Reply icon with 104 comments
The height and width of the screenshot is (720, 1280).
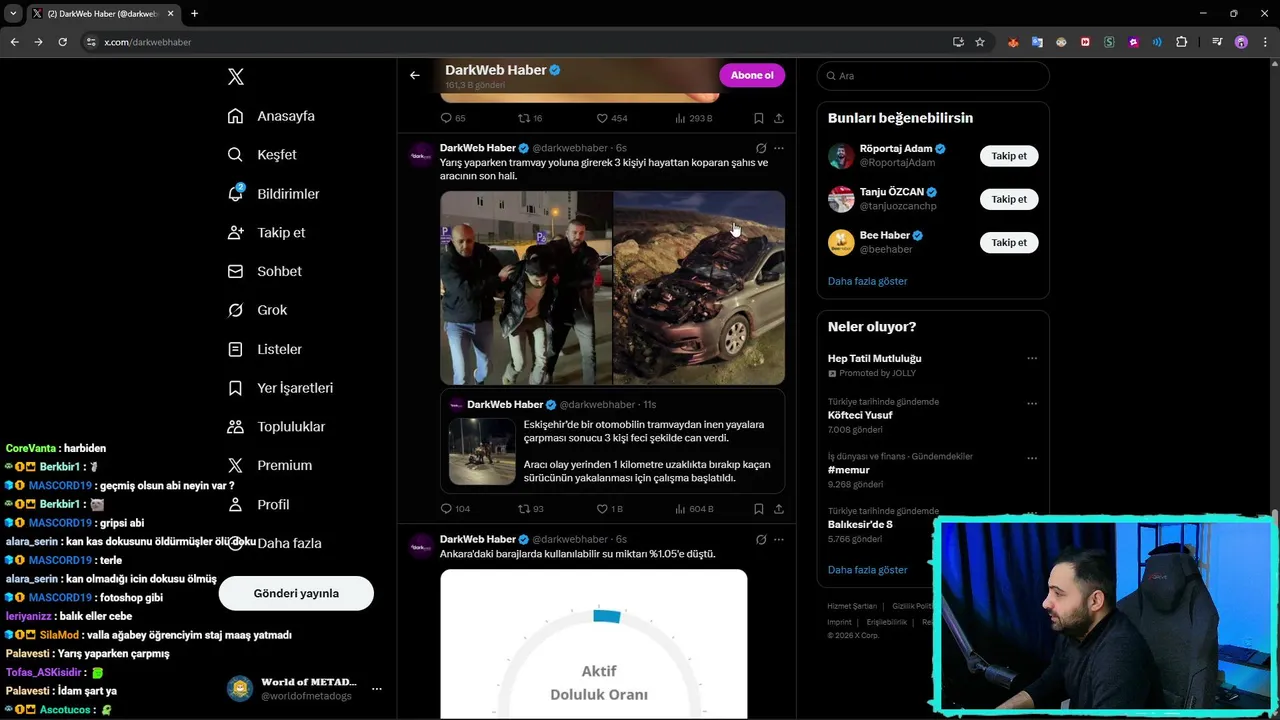pos(455,509)
